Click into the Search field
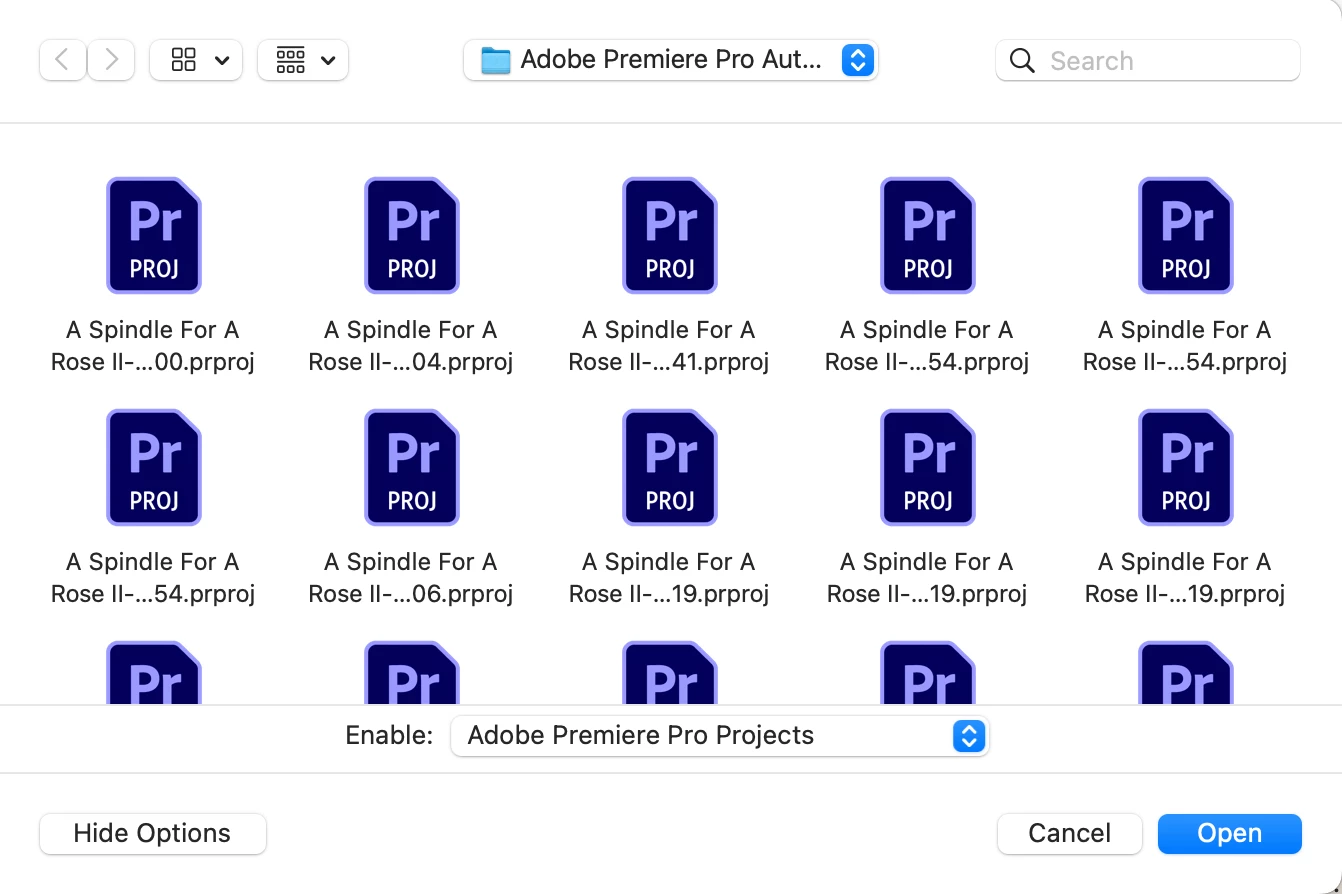 [x=1148, y=60]
